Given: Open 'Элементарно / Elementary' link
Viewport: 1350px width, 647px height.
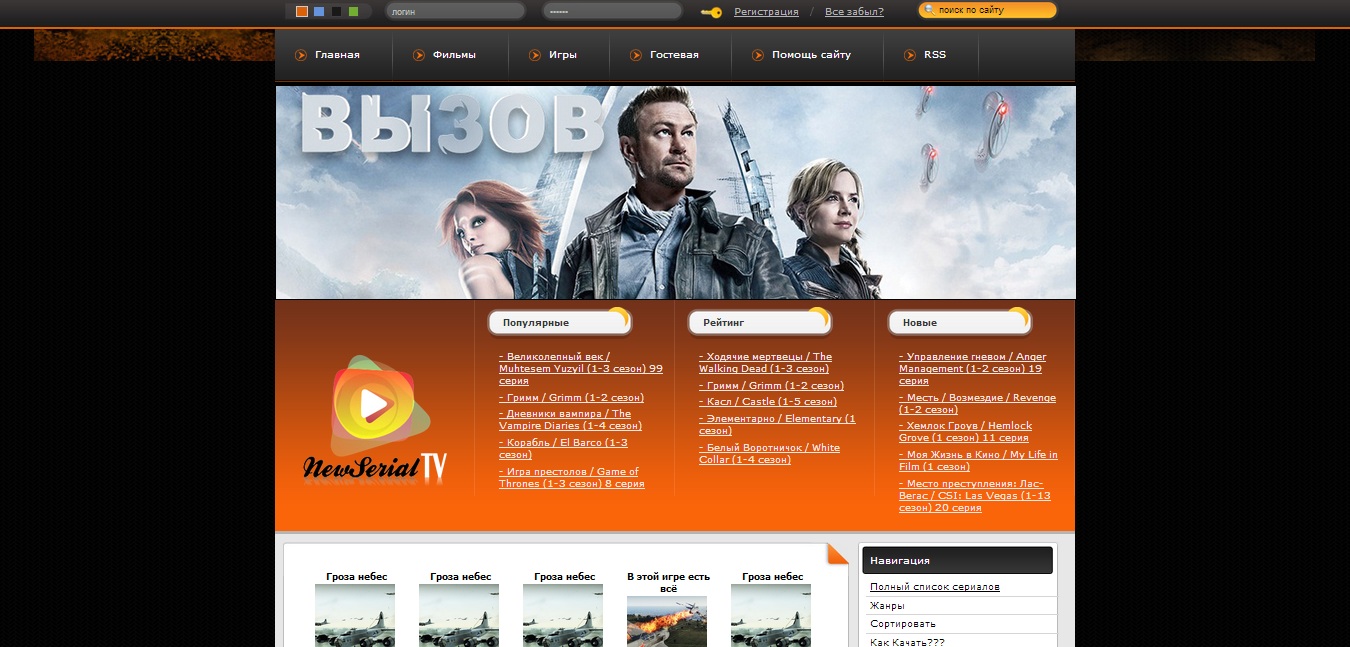Looking at the screenshot, I should coord(777,424).
